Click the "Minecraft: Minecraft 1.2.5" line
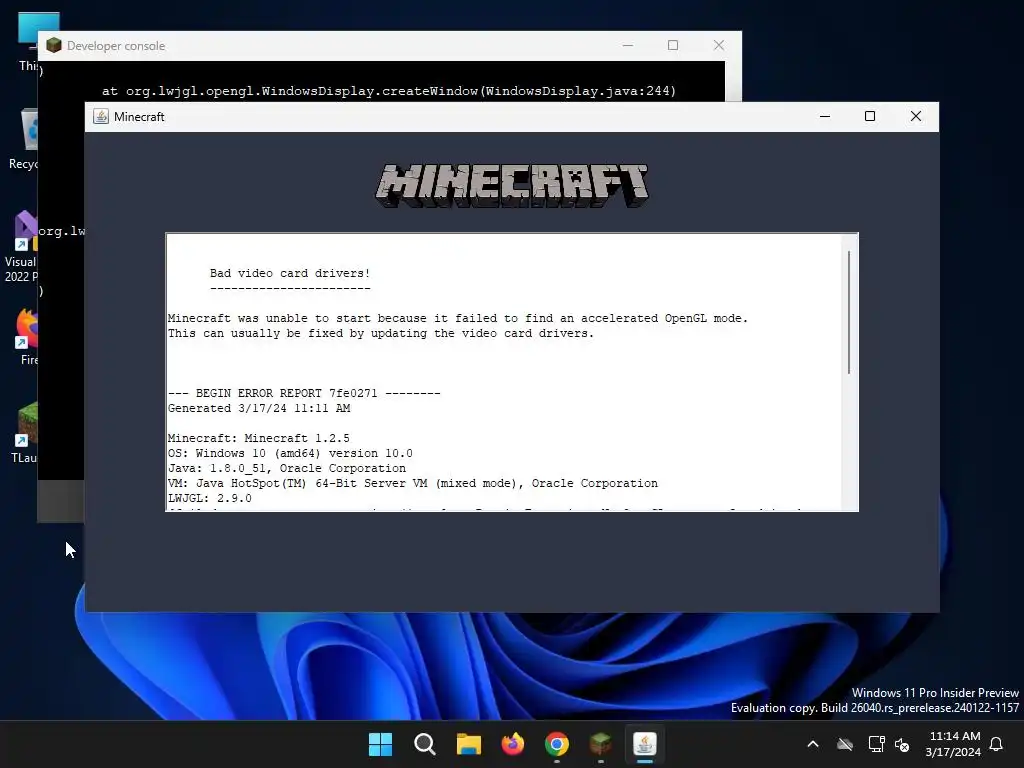The width and height of the screenshot is (1024, 768). click(x=259, y=438)
